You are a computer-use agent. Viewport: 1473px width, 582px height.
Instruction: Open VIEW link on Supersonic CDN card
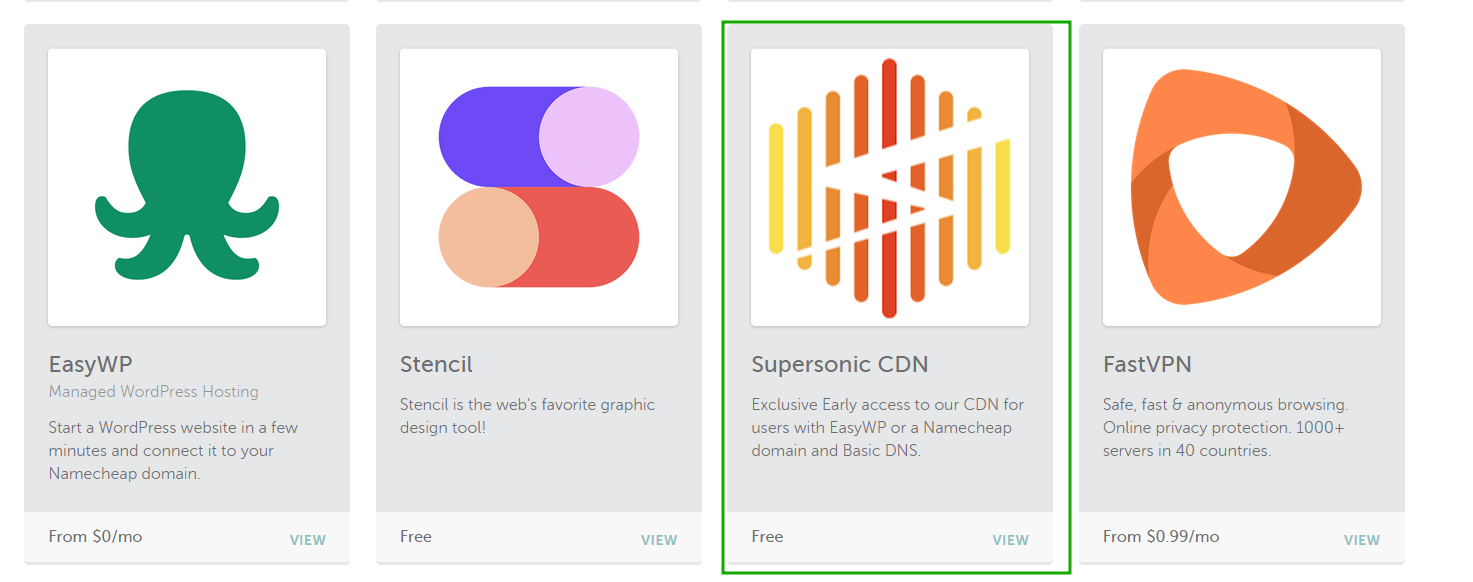pos(1011,540)
